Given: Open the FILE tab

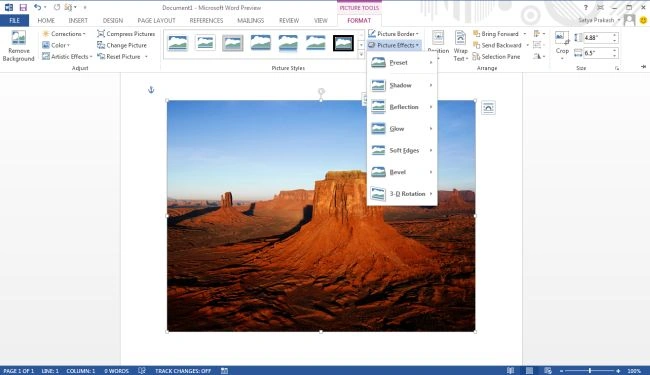Looking at the screenshot, I should click(x=15, y=20).
